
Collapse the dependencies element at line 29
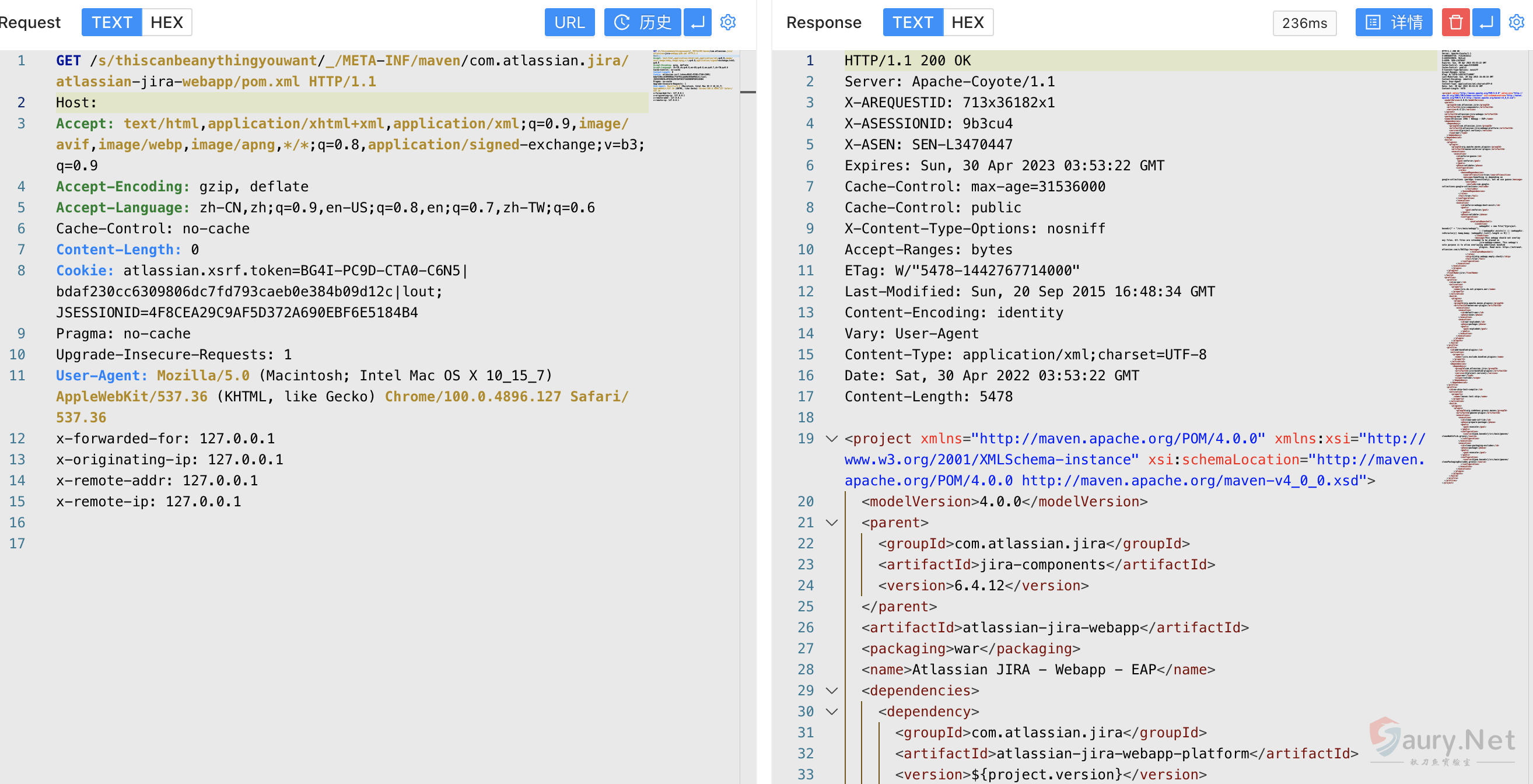(x=832, y=691)
